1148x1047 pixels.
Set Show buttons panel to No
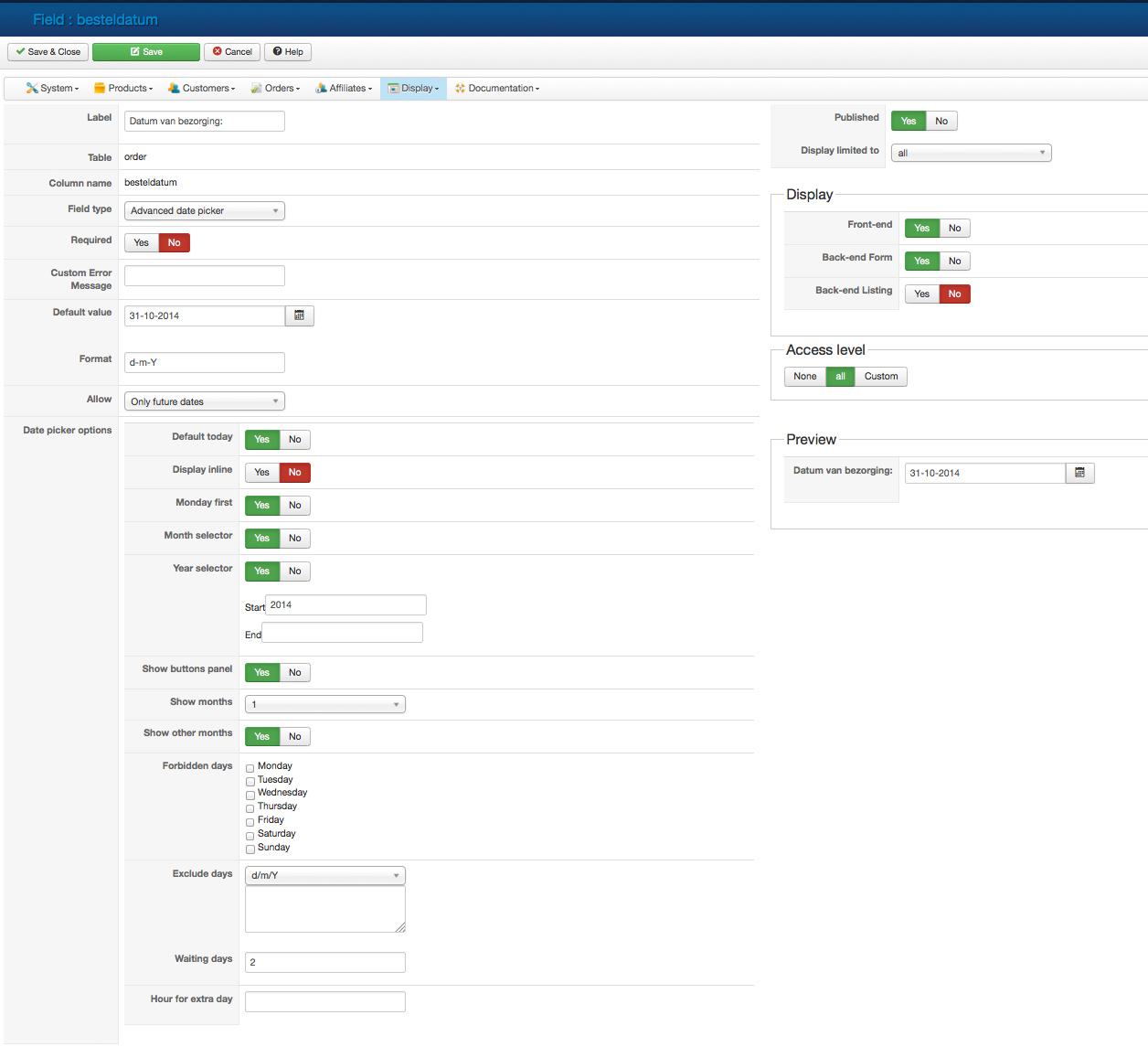tap(294, 672)
